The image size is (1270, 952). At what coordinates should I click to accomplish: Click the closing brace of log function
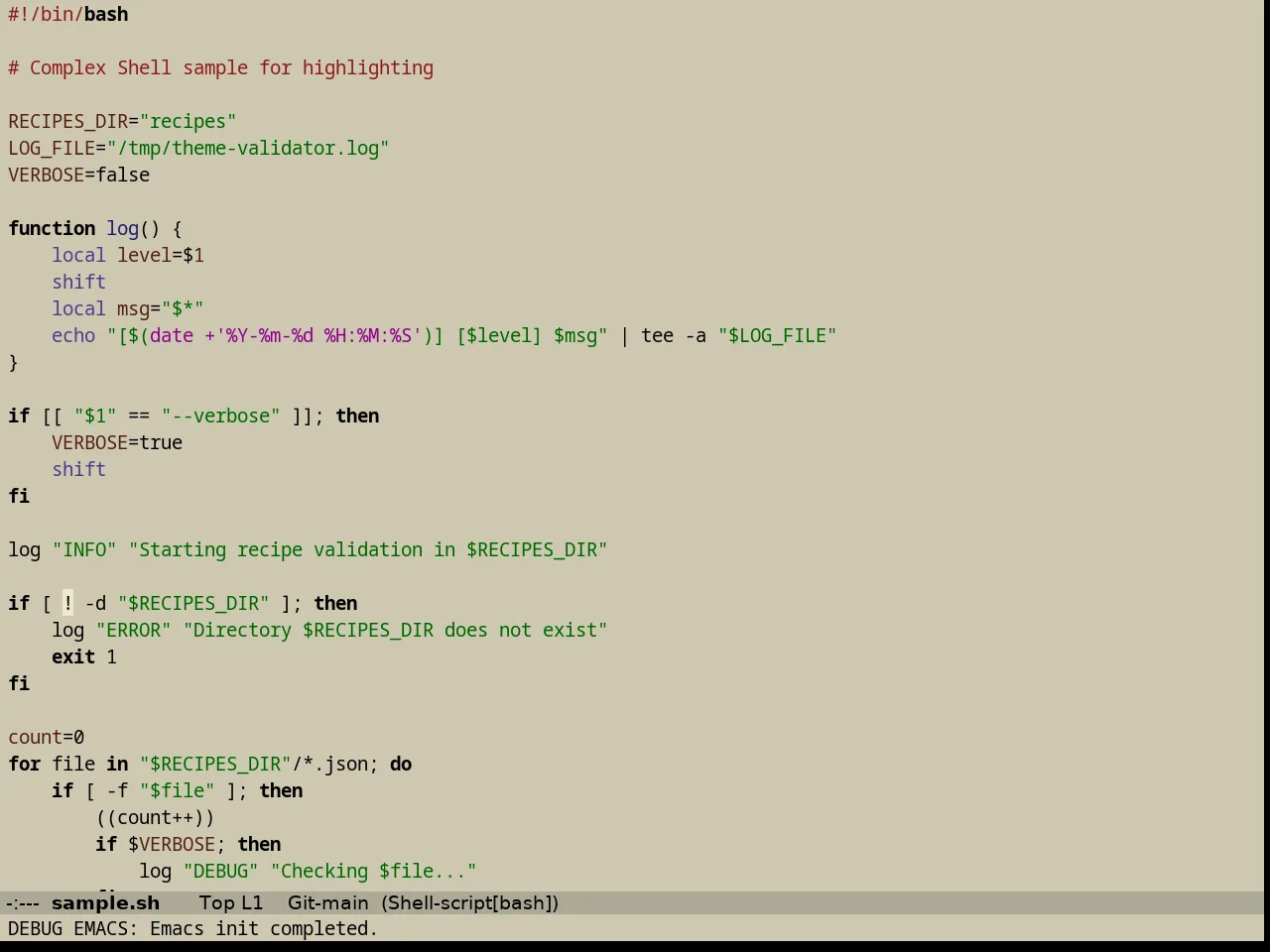coord(13,362)
